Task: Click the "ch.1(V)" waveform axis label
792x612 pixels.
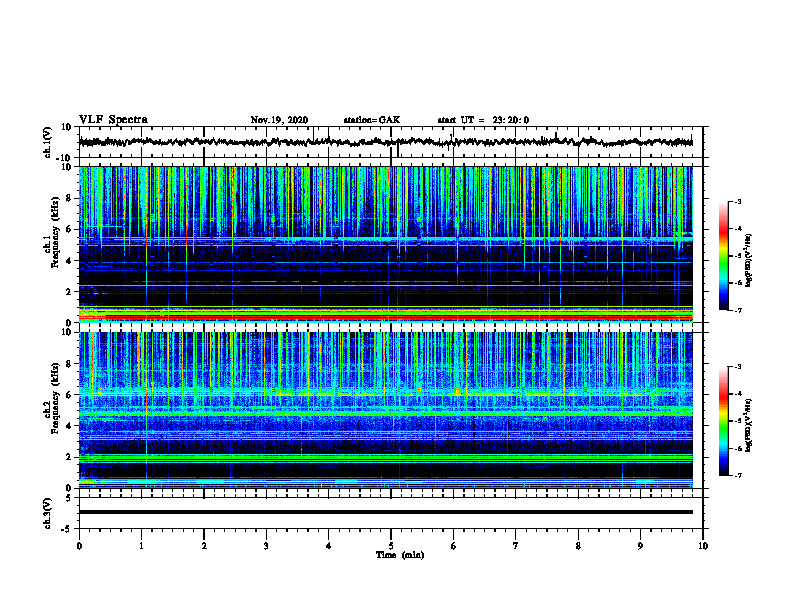Action: (x=48, y=142)
